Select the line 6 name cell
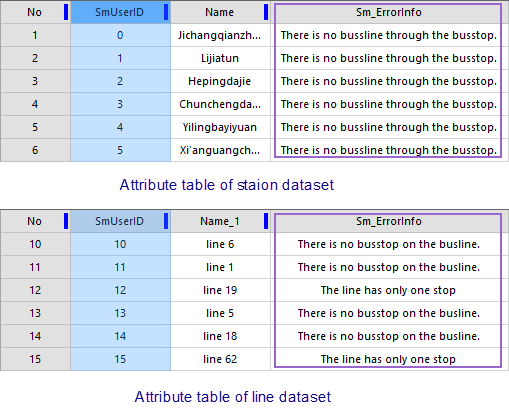 220,244
